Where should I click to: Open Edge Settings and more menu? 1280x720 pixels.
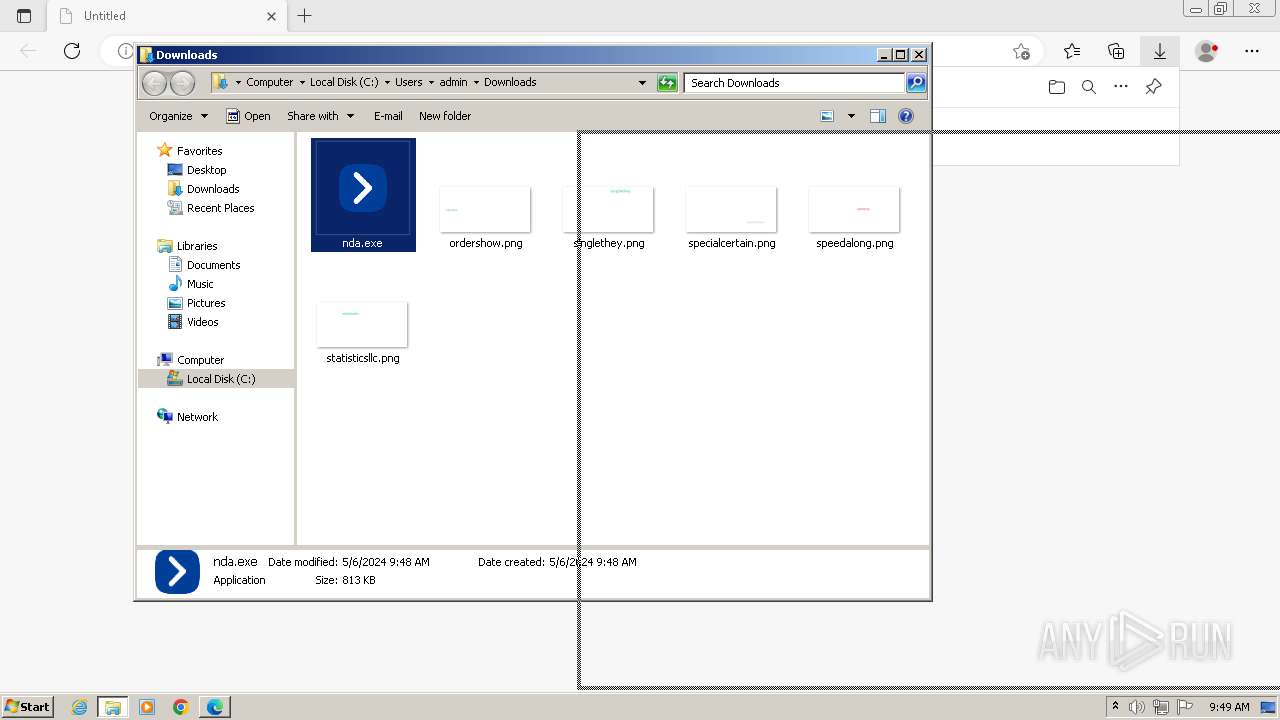coord(1252,51)
